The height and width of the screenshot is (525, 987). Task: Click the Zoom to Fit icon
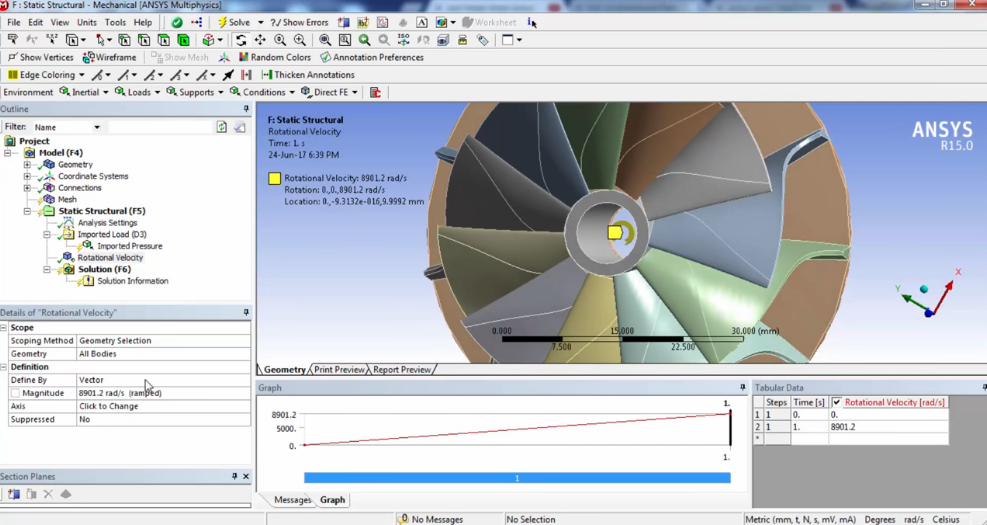(325, 40)
